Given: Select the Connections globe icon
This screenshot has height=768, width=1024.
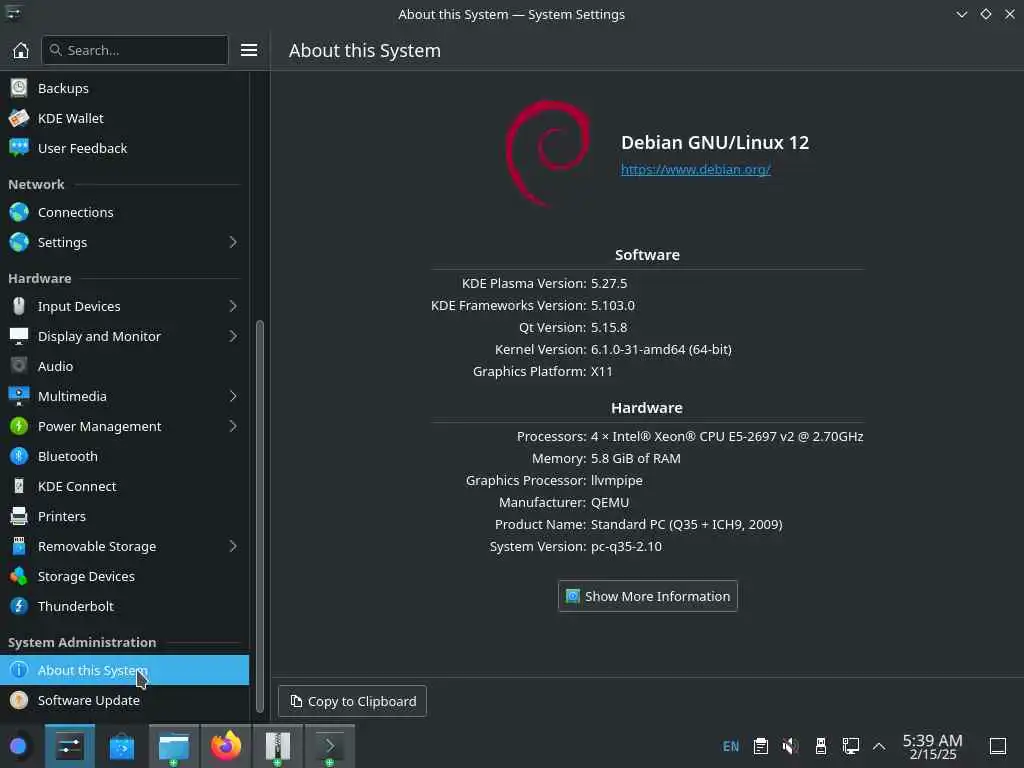Looking at the screenshot, I should click(19, 212).
